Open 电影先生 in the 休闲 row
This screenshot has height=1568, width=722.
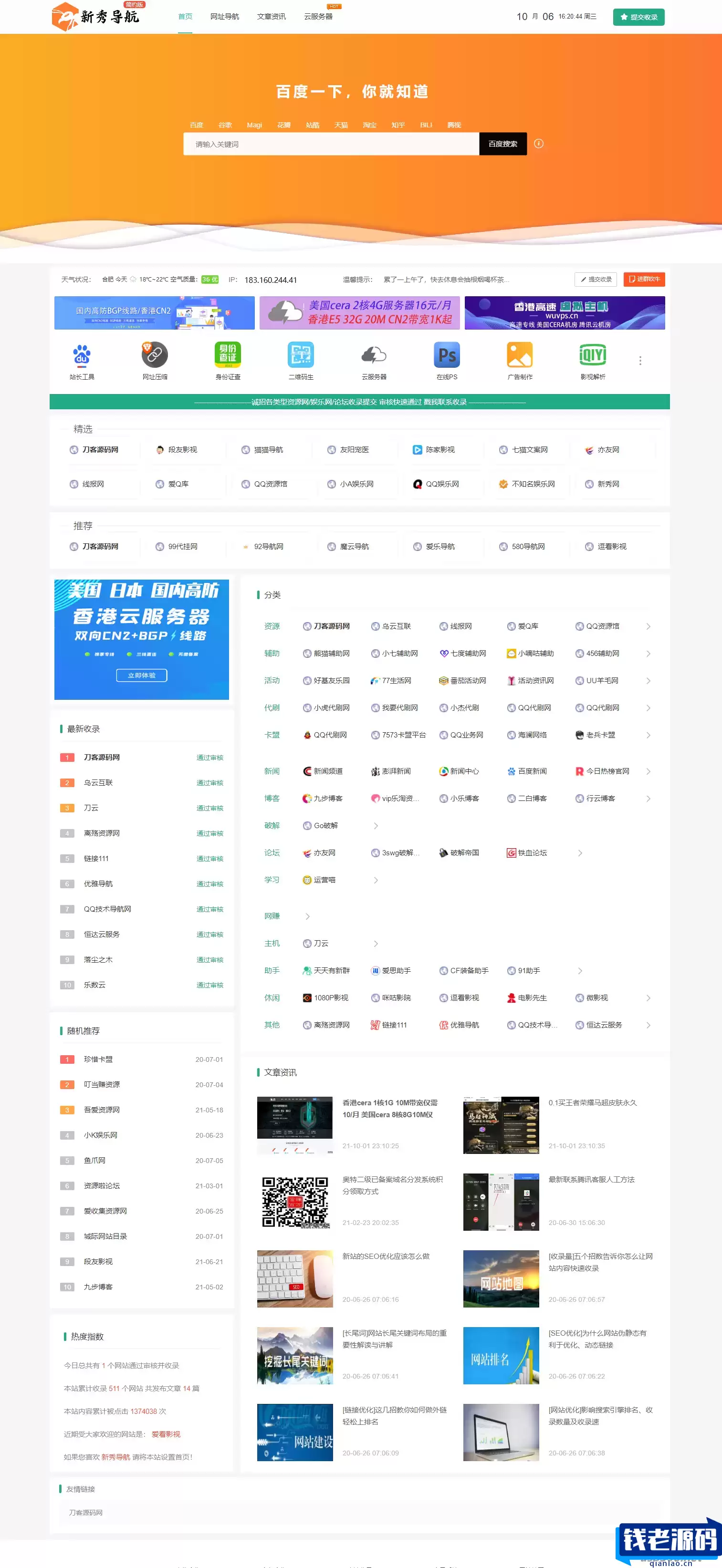click(526, 997)
